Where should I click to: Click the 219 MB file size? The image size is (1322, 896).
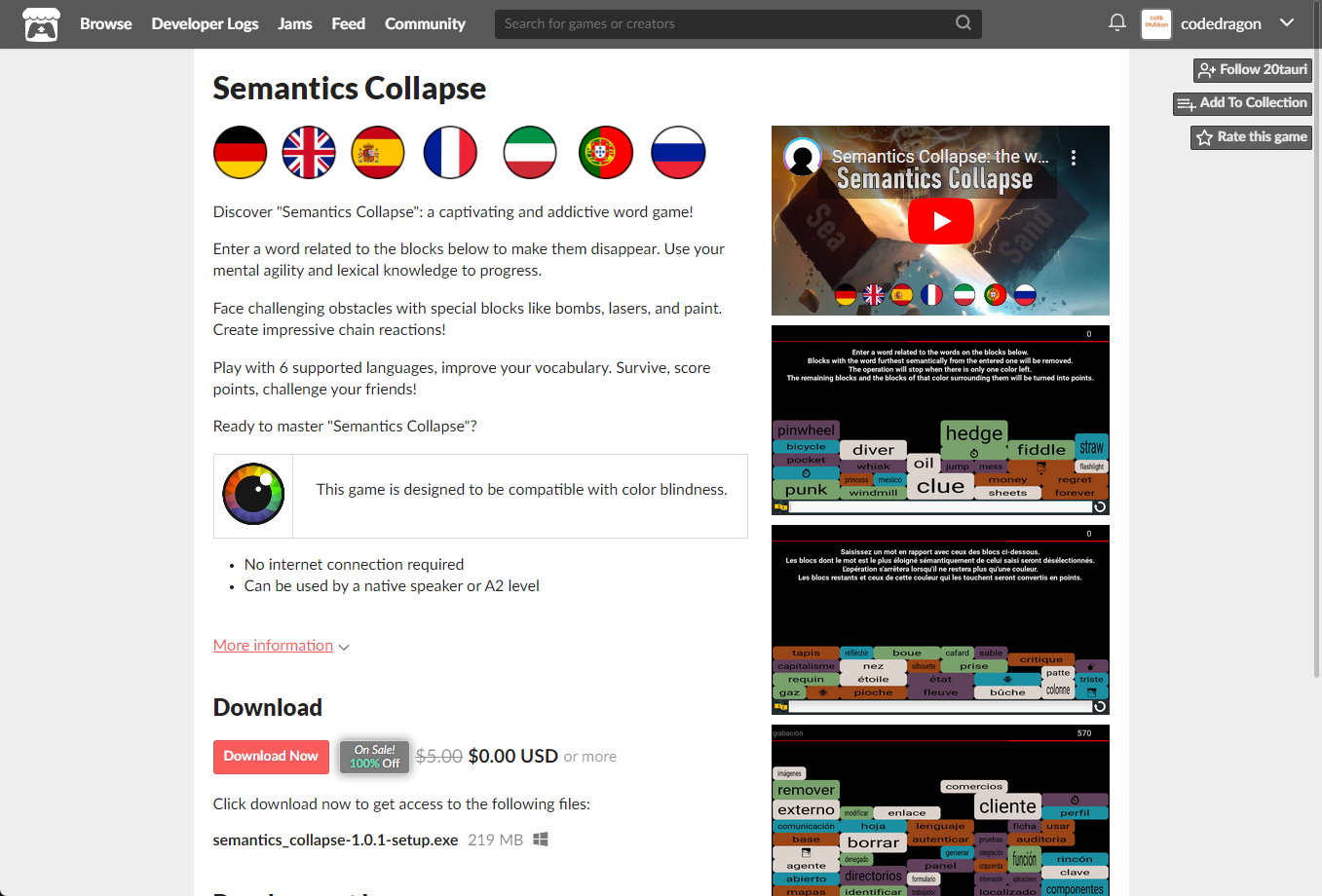(495, 840)
